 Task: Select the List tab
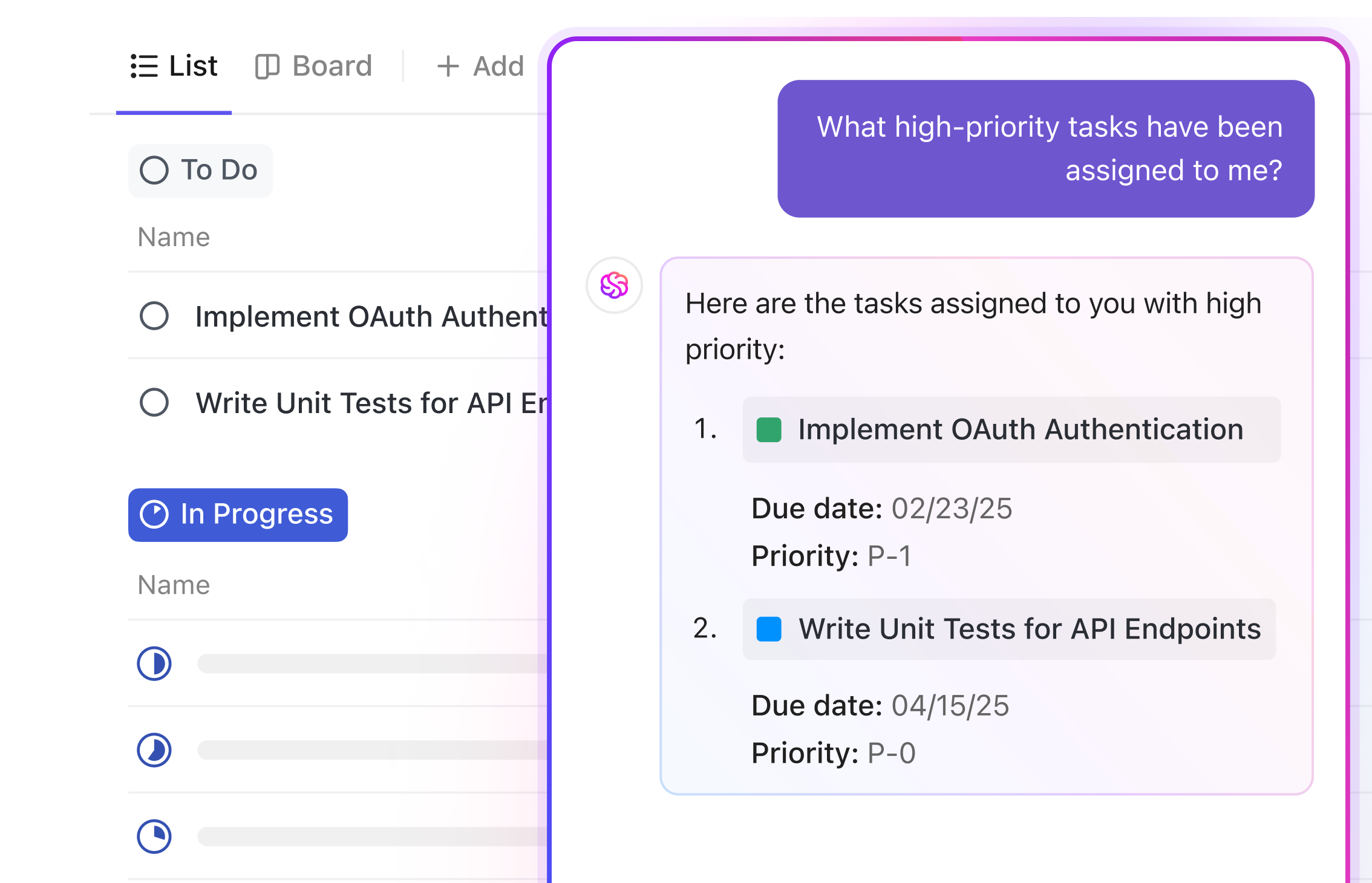192,66
